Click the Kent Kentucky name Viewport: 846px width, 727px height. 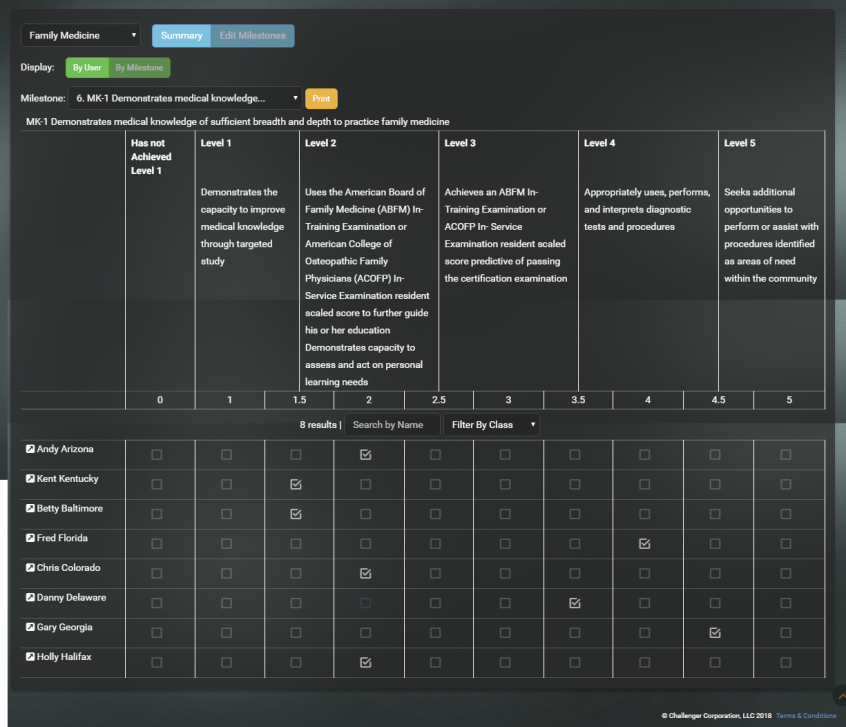click(x=68, y=479)
